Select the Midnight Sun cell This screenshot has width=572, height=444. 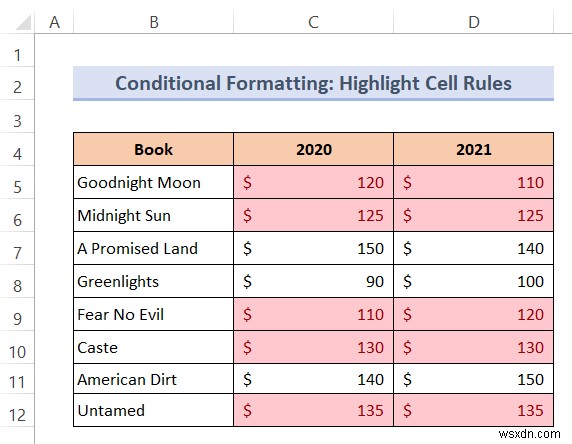click(x=154, y=215)
